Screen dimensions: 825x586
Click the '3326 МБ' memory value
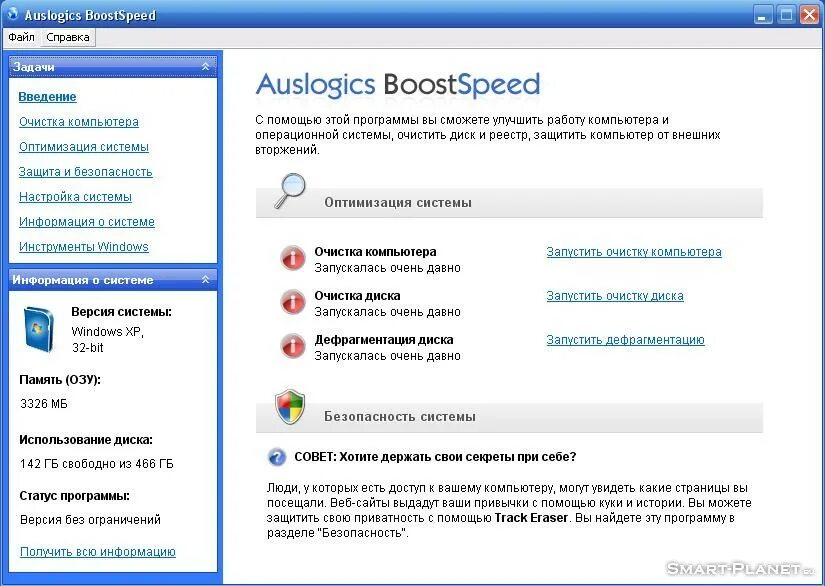44,404
